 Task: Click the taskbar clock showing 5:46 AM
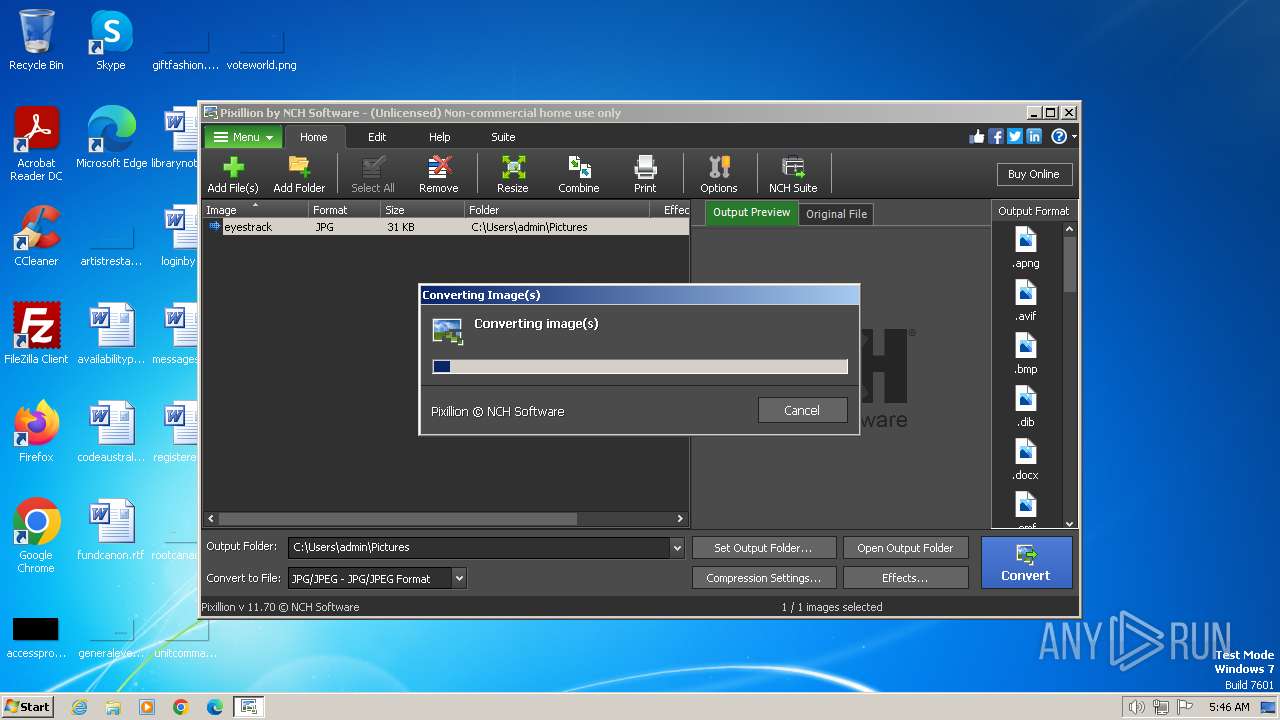pos(1229,707)
